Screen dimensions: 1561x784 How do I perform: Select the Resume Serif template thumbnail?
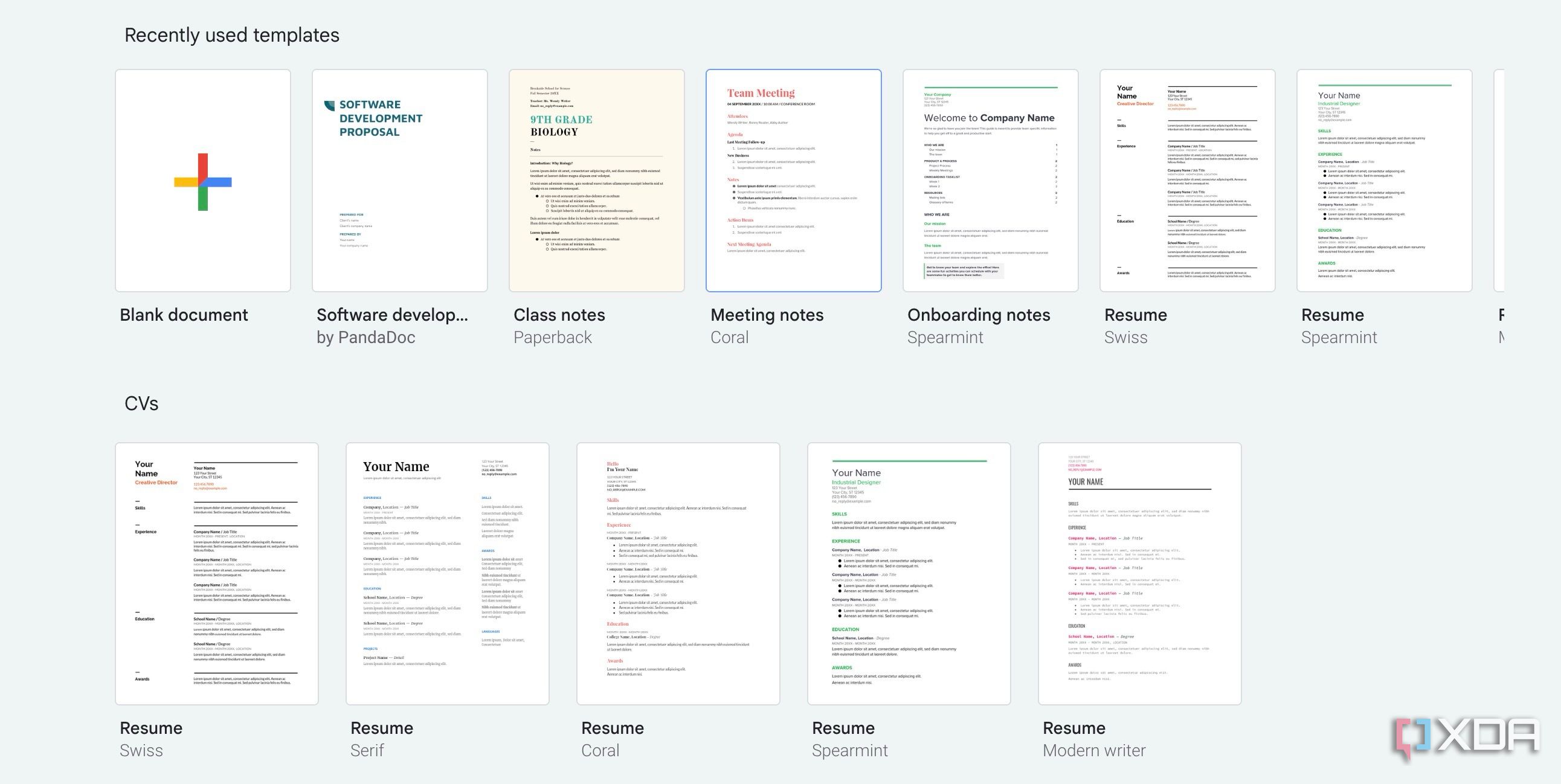447,573
